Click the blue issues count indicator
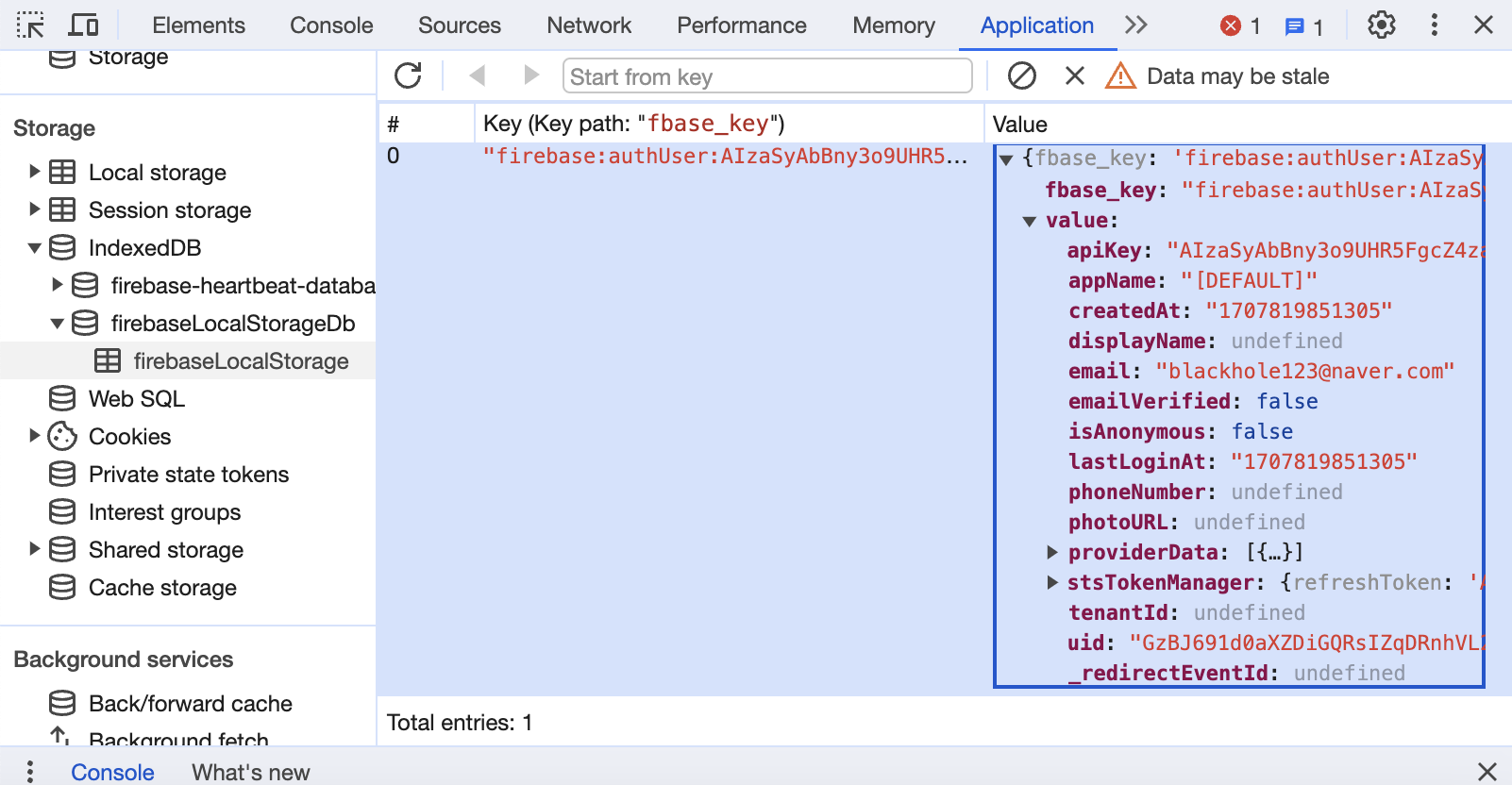 1304,26
